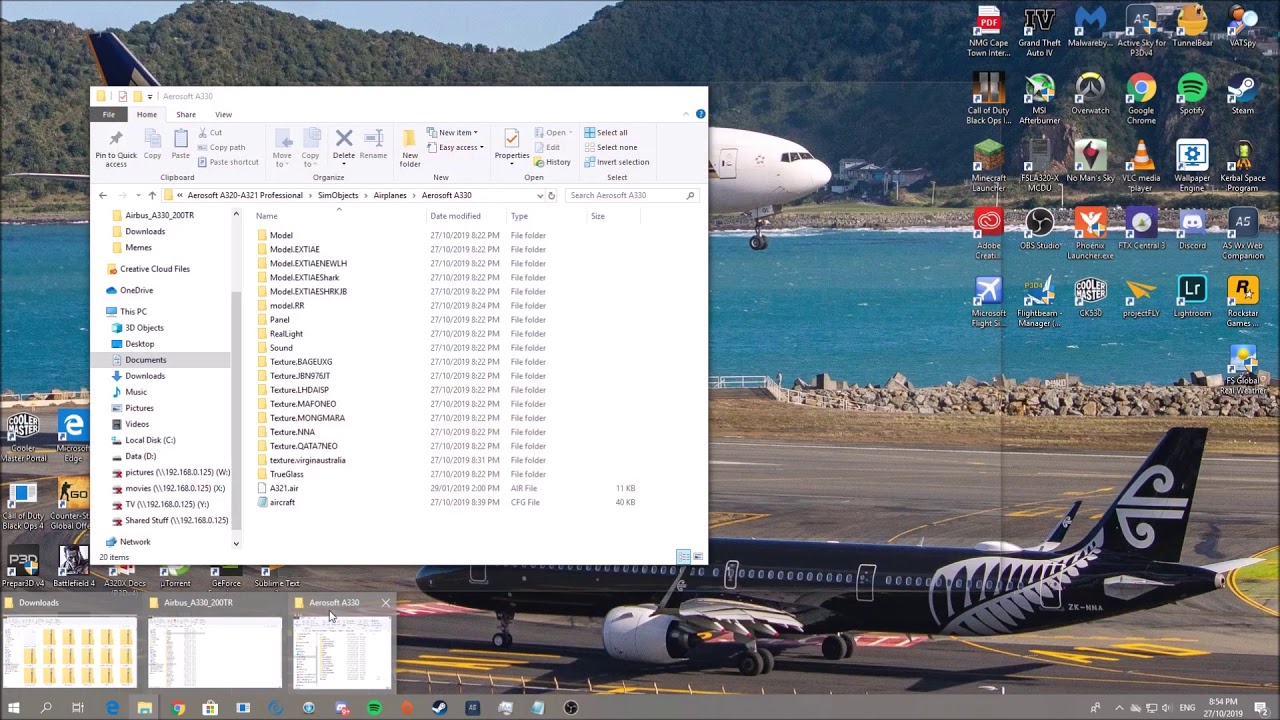
Task: Open the blue Explorer help question icon
Action: [x=700, y=114]
